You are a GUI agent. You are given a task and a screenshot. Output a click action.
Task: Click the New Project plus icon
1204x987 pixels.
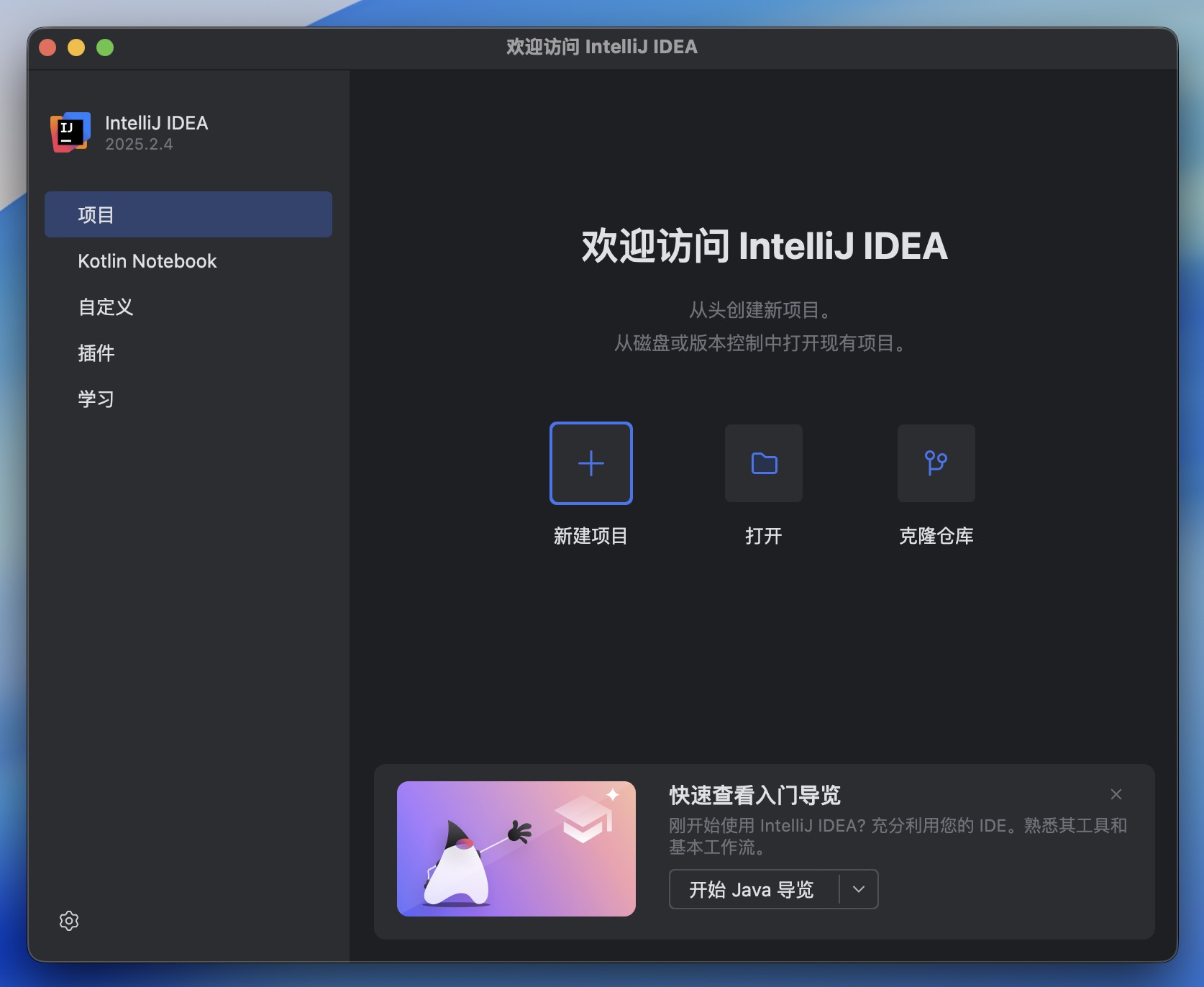click(x=590, y=463)
